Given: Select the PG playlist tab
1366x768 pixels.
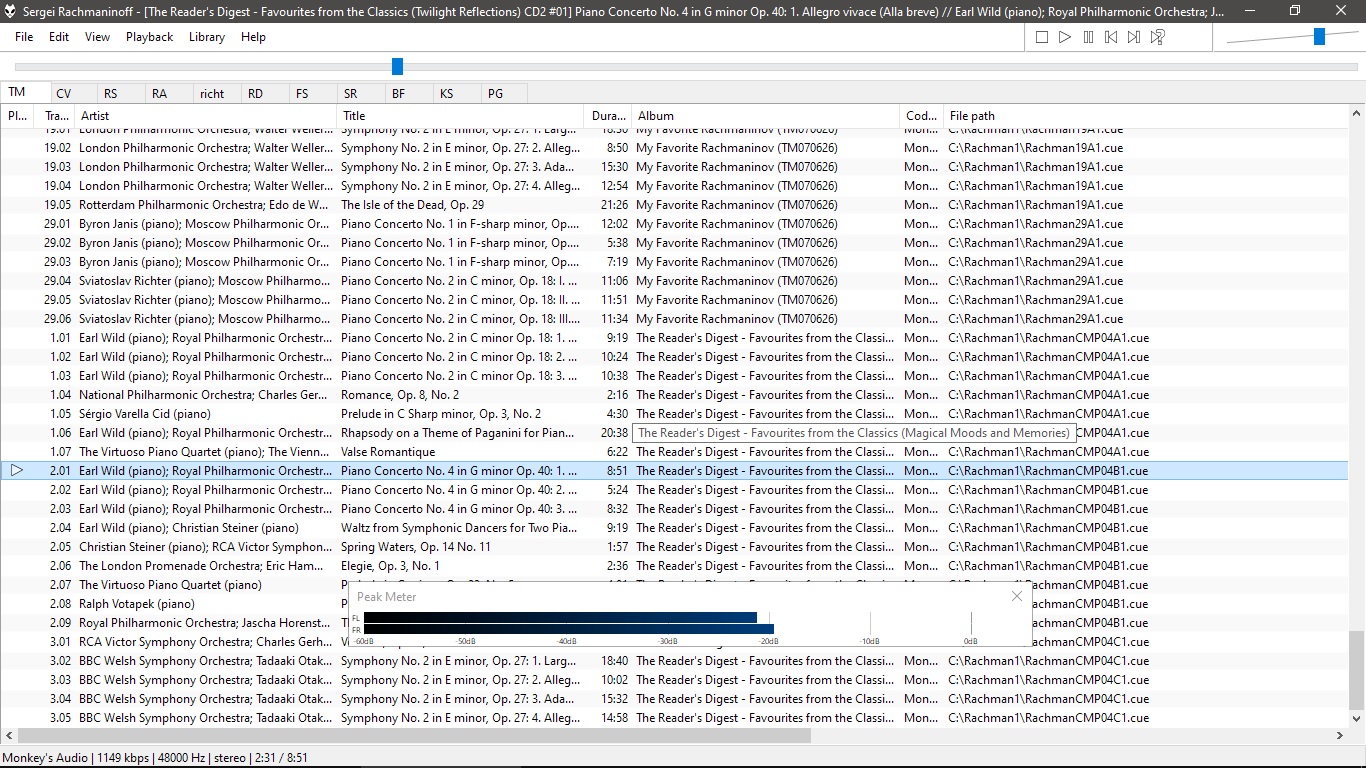Looking at the screenshot, I should (x=495, y=93).
